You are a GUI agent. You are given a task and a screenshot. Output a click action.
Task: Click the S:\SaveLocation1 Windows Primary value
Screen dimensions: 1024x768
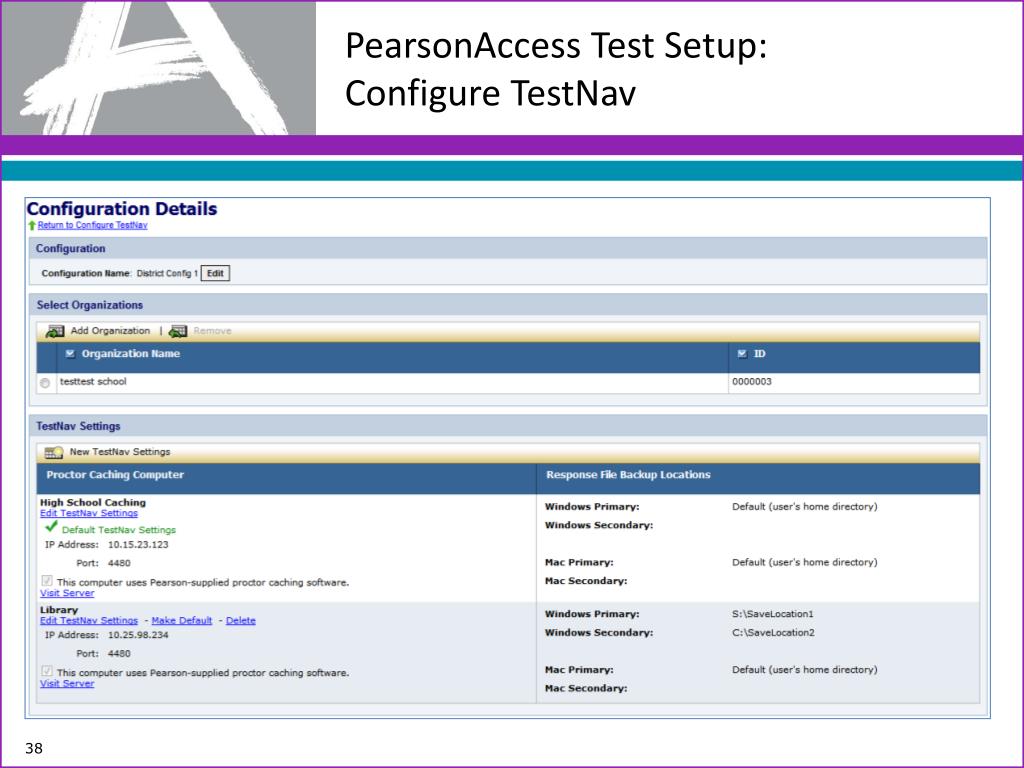tap(773, 614)
